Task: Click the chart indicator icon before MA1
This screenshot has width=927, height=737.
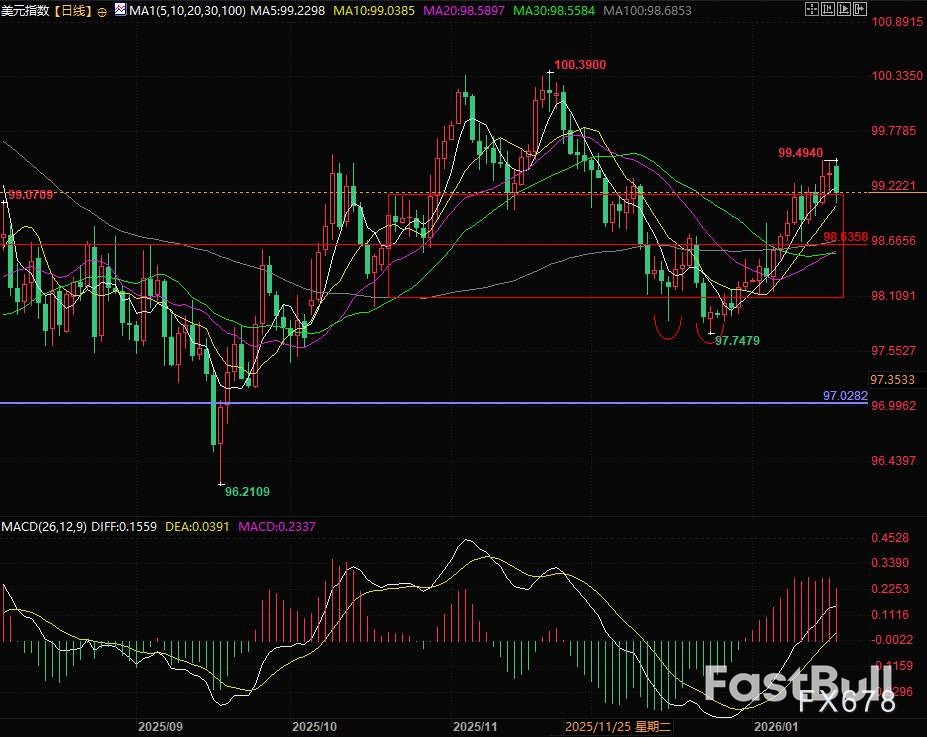Action: click(122, 11)
